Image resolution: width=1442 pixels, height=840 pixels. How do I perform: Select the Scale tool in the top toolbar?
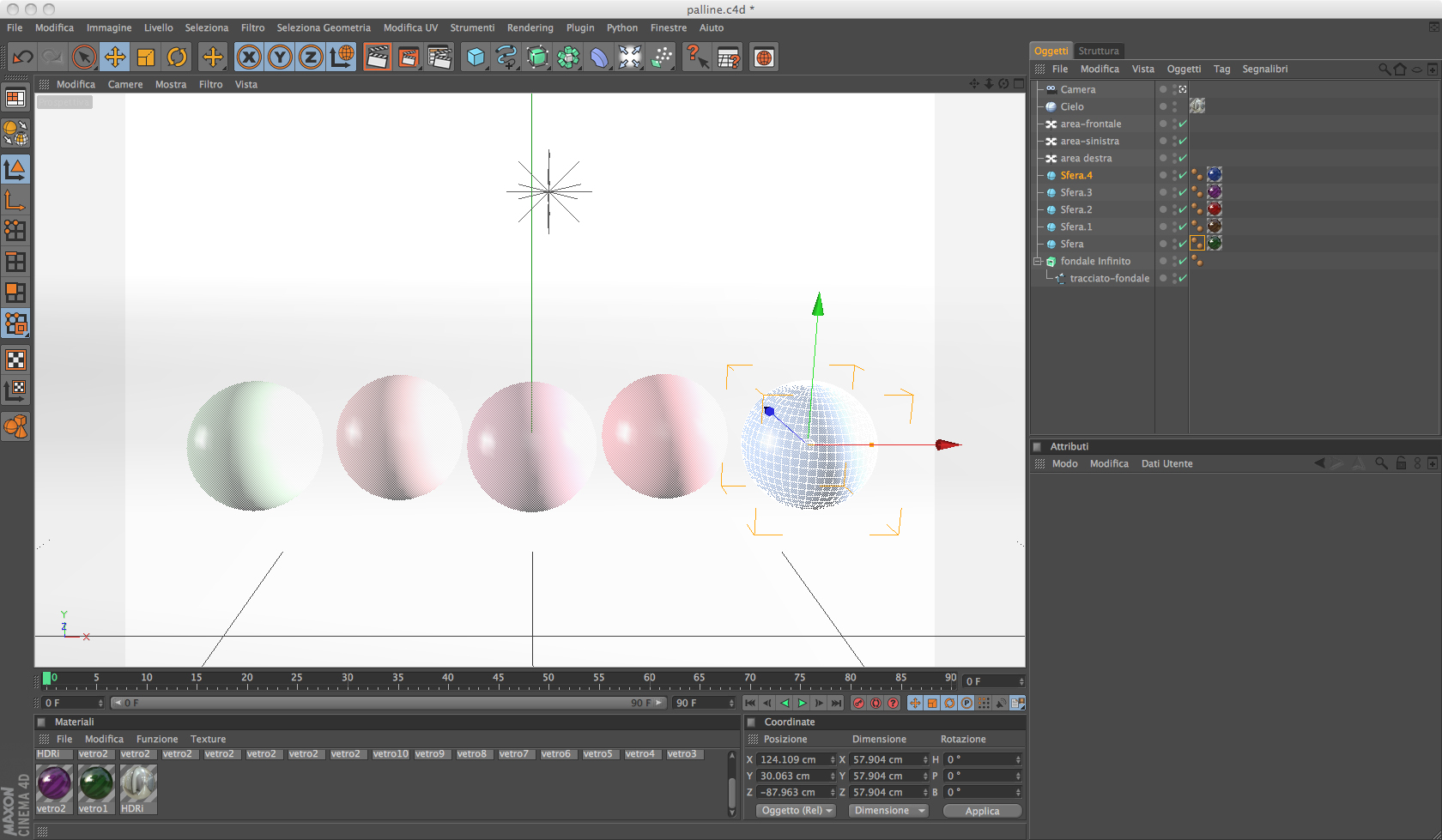pyautogui.click(x=146, y=57)
